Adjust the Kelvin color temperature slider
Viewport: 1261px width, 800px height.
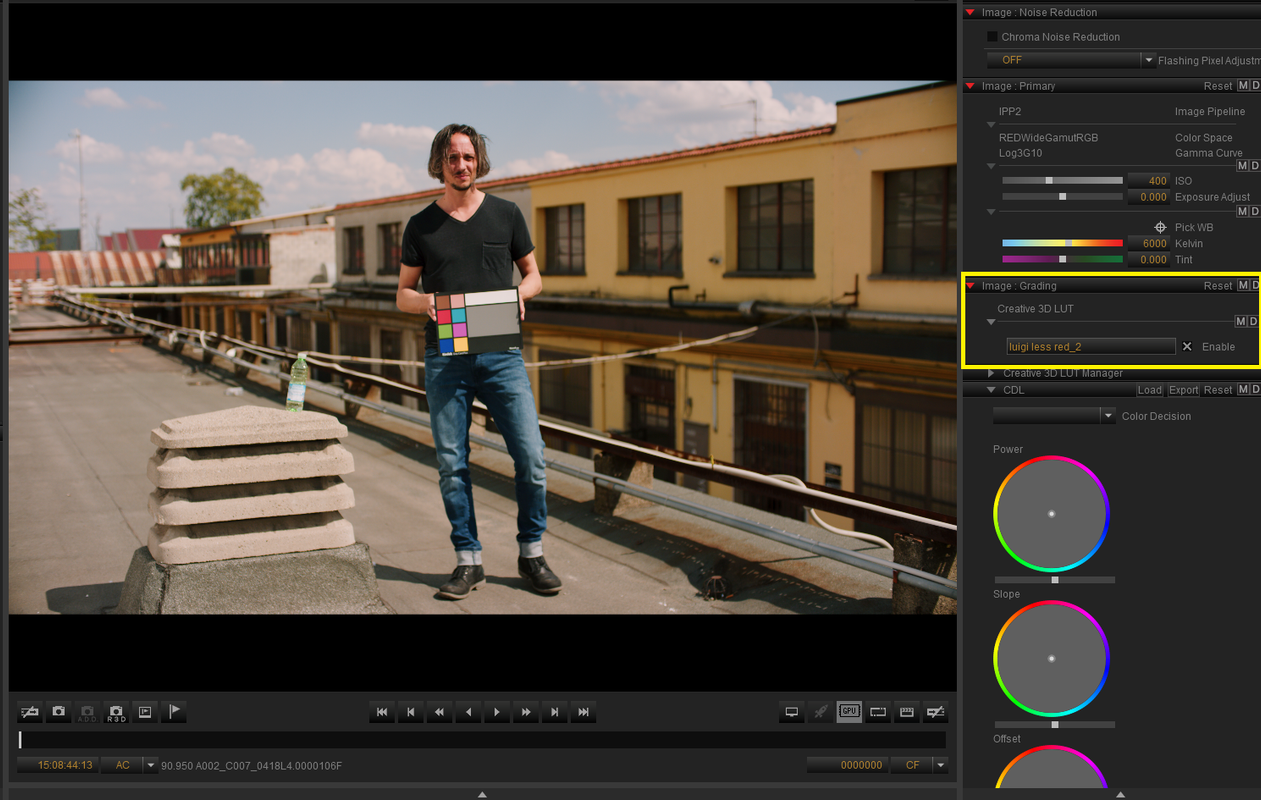coord(1063,243)
